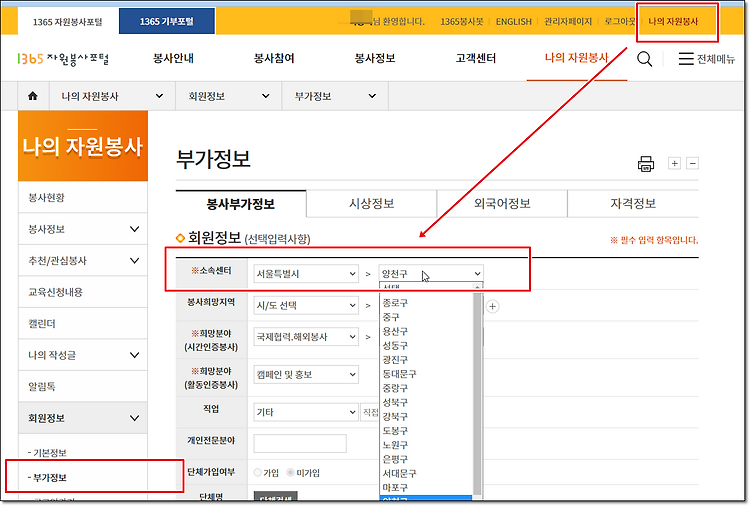Expand the 나의 자원봉사 breadcrumb dropdown
750x506 pixels.
click(x=112, y=96)
